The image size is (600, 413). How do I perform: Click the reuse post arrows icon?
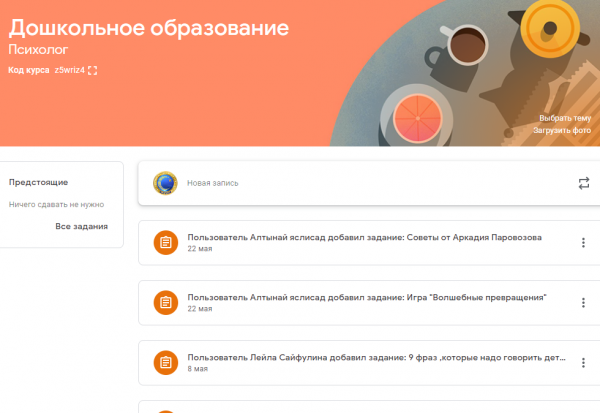click(x=584, y=183)
